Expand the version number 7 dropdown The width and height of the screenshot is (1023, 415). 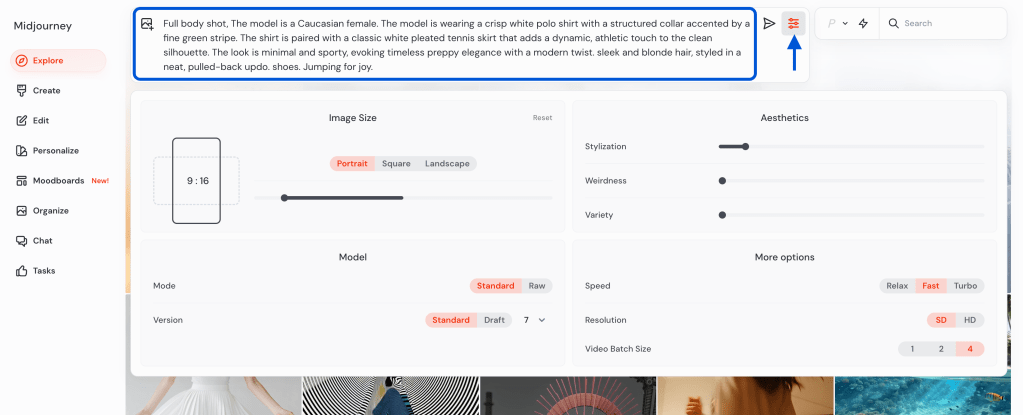click(x=534, y=320)
